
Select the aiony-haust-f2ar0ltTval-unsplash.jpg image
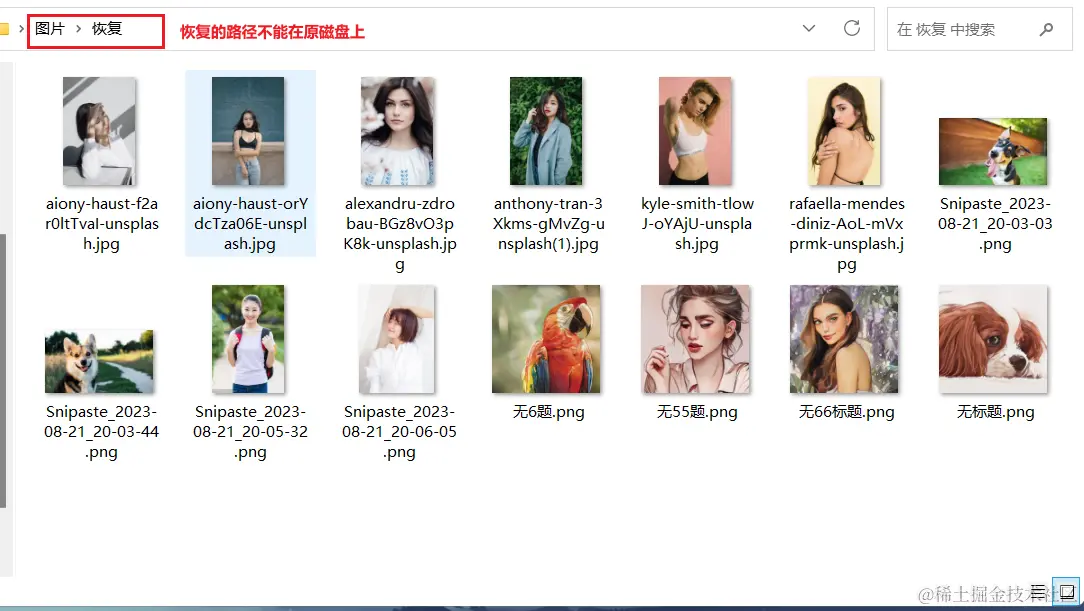(x=100, y=130)
